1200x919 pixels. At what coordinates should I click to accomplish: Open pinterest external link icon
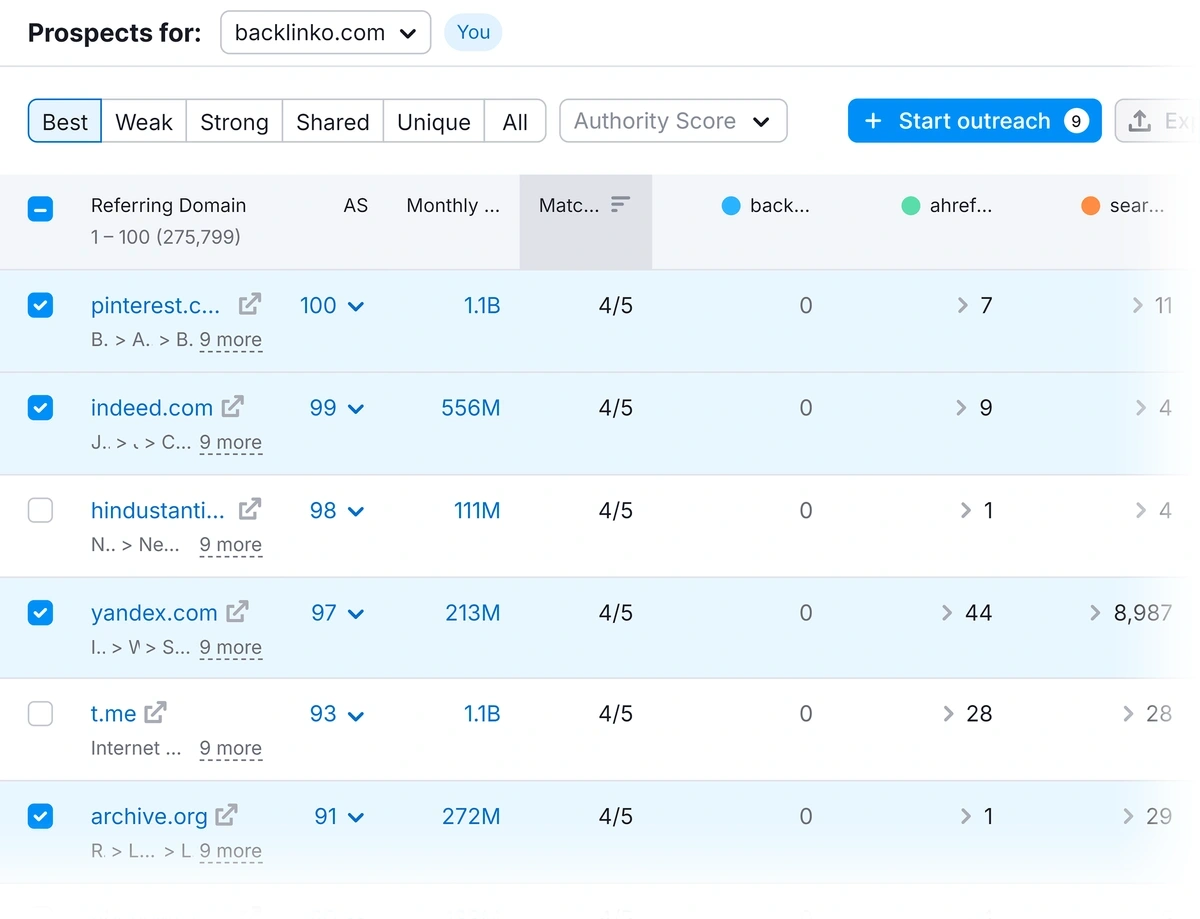coord(249,304)
